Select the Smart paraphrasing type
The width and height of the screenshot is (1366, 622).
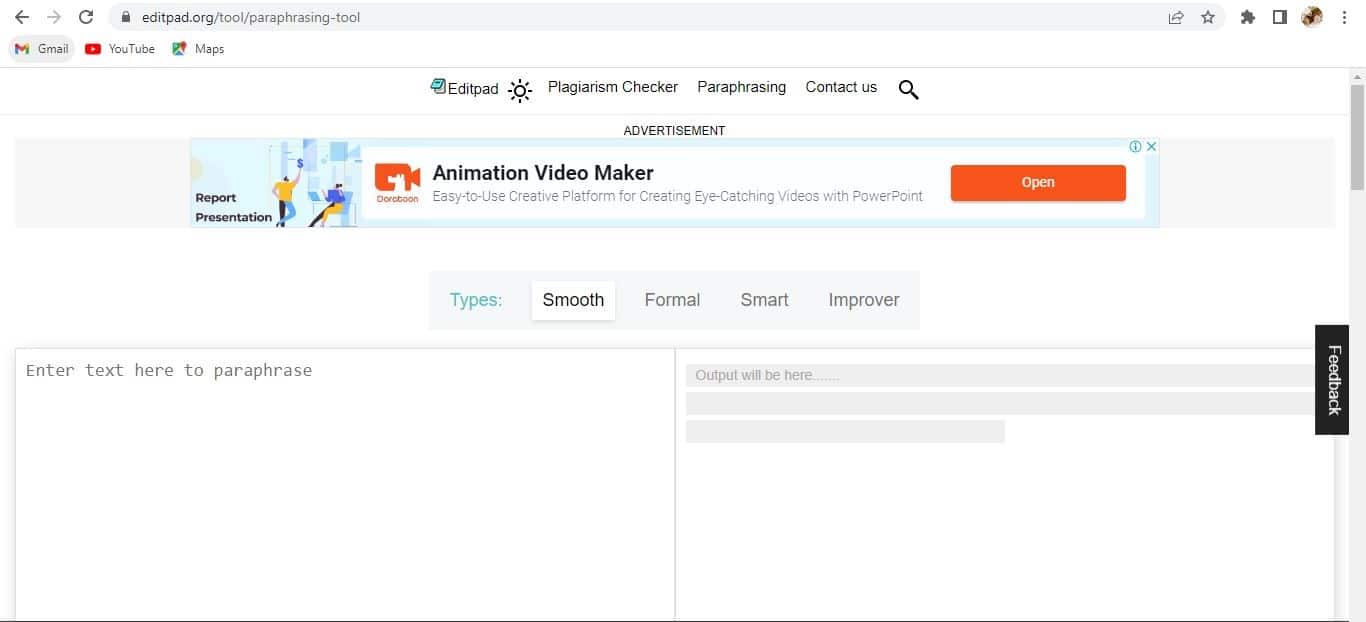[764, 300]
